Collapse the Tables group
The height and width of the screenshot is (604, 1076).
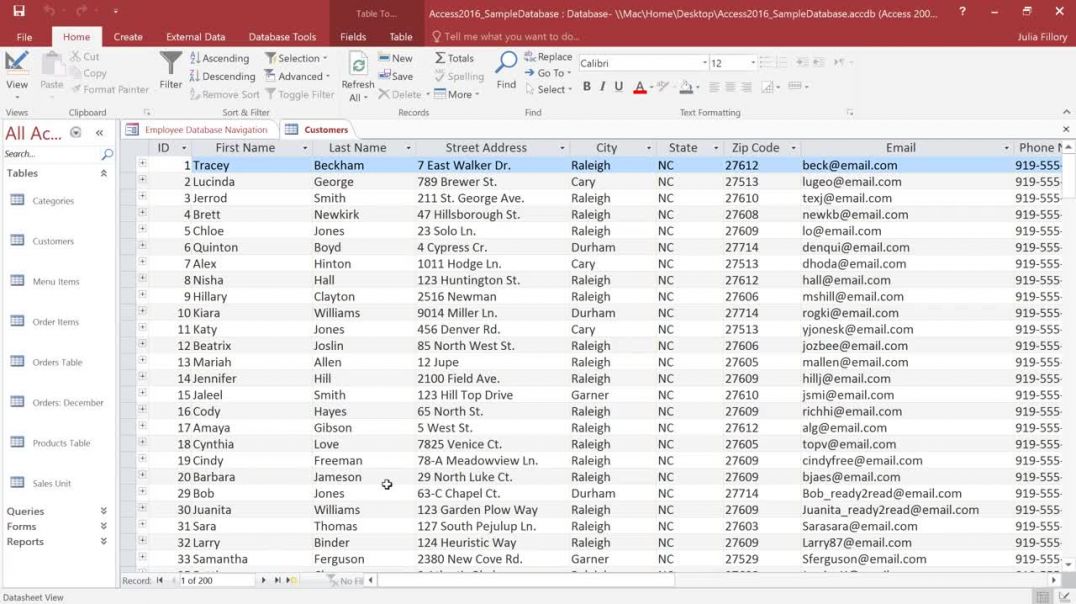click(x=104, y=174)
